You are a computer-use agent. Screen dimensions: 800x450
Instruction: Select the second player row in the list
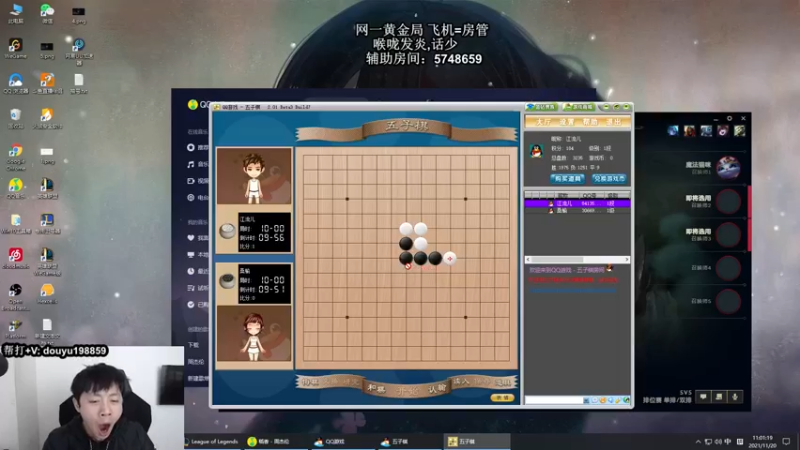point(577,210)
